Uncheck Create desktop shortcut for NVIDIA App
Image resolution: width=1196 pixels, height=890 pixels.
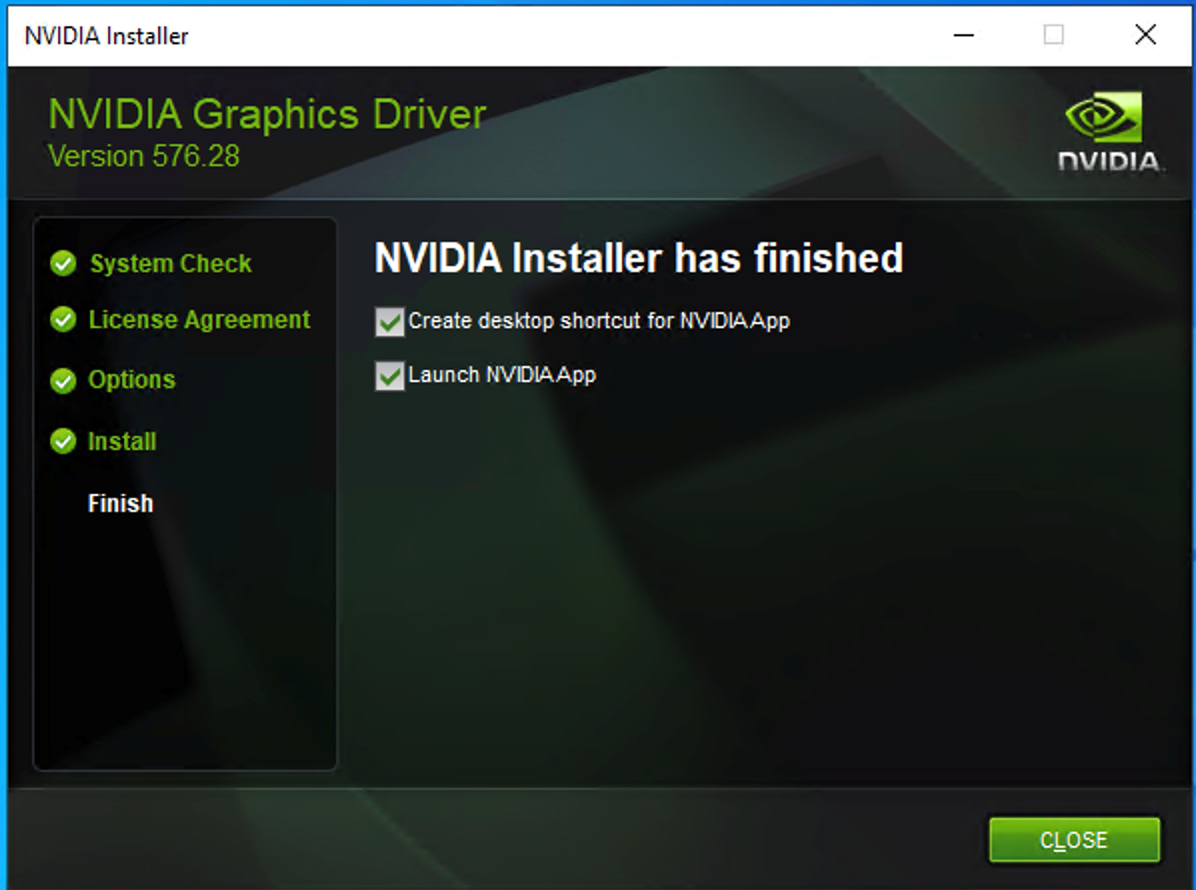[x=390, y=322]
